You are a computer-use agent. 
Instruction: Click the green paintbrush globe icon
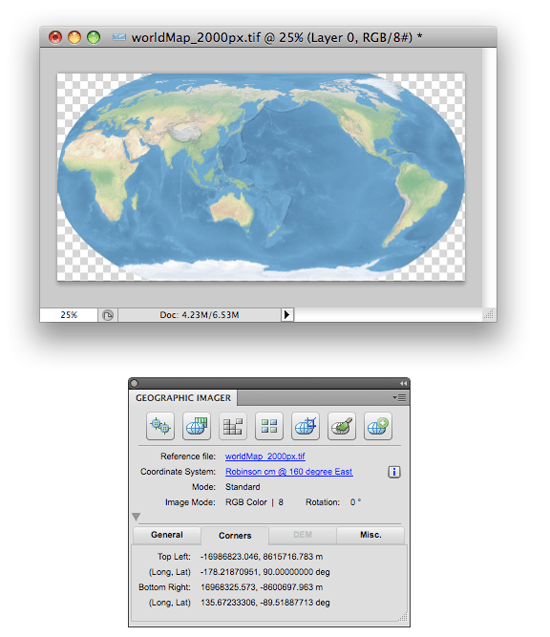(x=342, y=426)
